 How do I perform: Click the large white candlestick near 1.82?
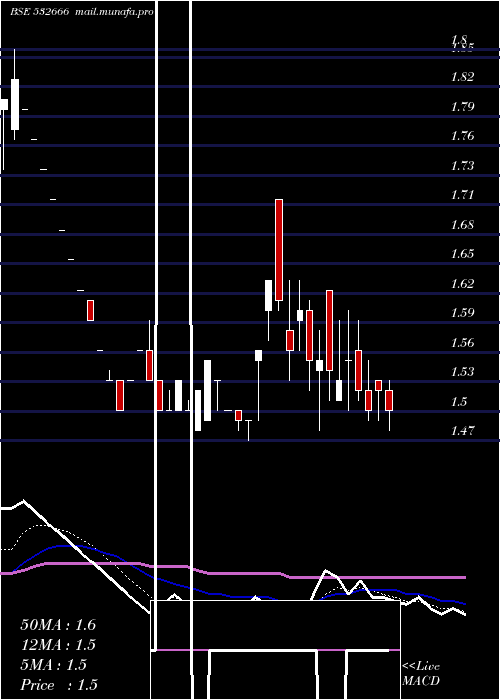(x=15, y=104)
